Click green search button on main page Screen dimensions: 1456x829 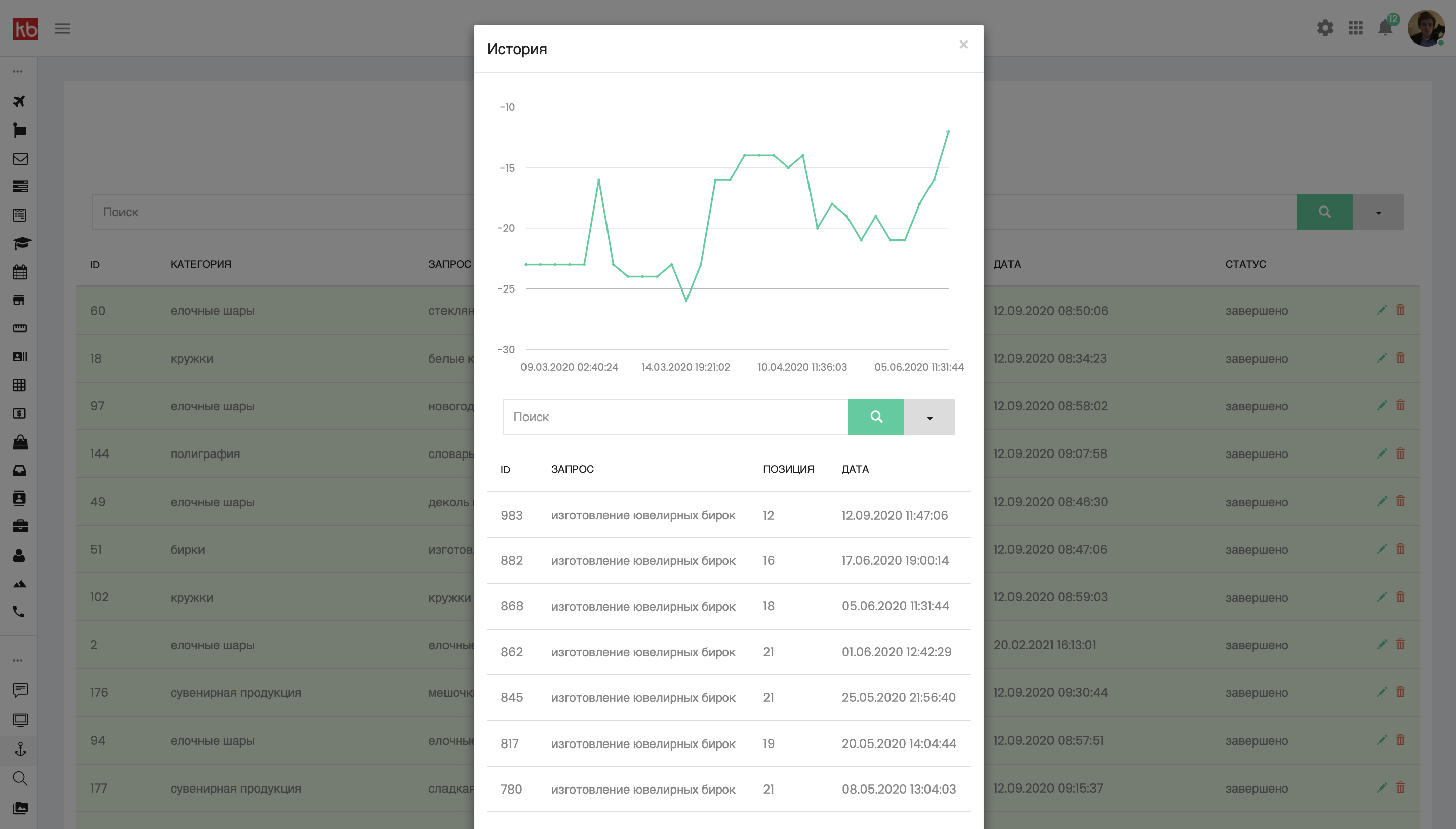click(1324, 213)
